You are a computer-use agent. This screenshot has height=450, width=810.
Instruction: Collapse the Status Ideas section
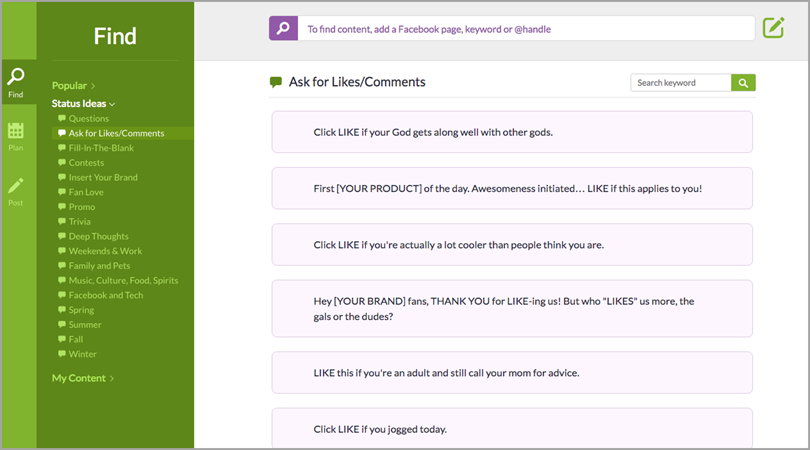pos(84,104)
